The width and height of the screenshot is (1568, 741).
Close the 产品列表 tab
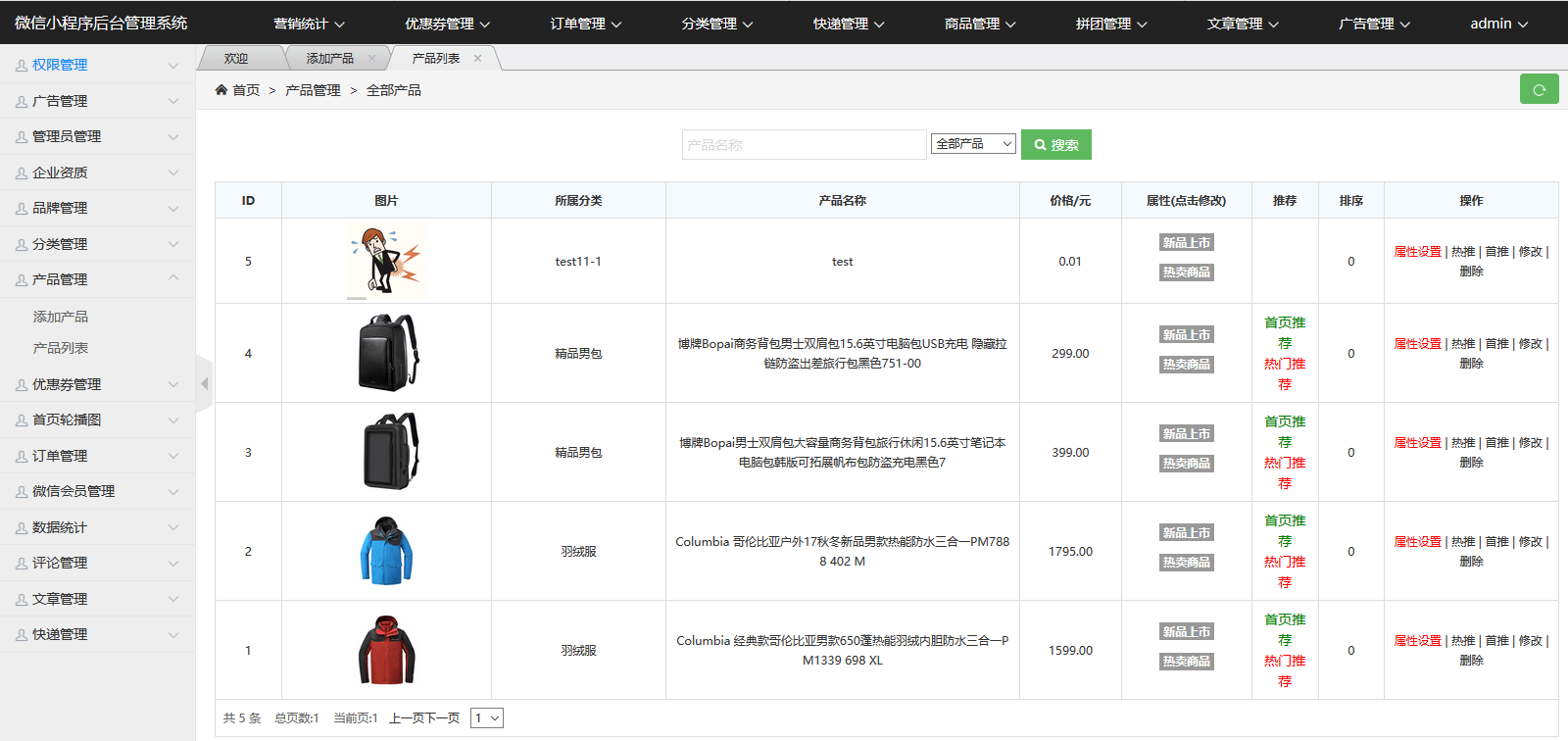(477, 59)
